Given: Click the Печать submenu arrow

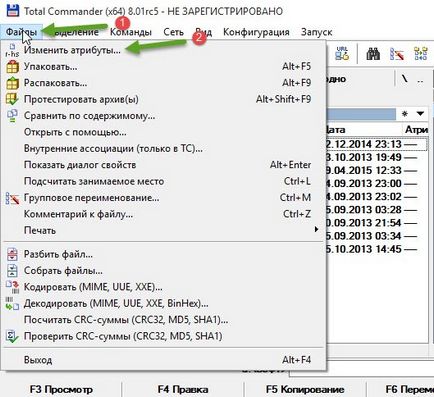Looking at the screenshot, I should point(316,229).
